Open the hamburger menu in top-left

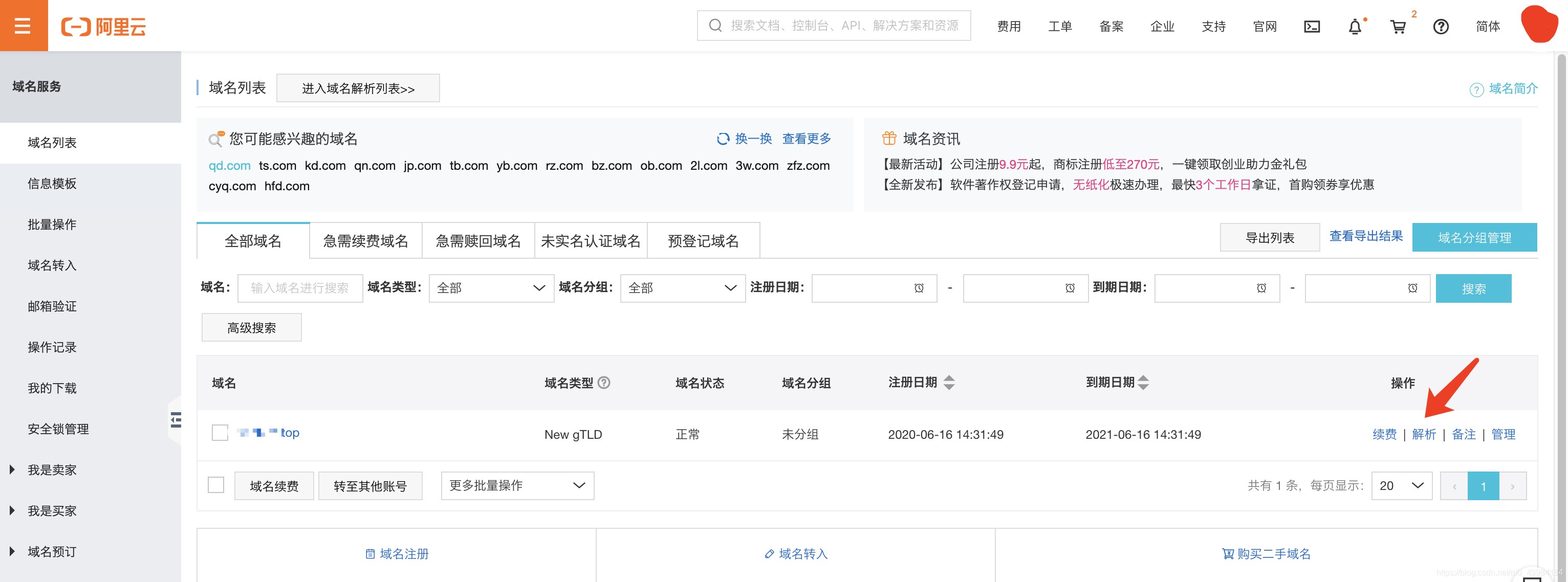coord(23,26)
